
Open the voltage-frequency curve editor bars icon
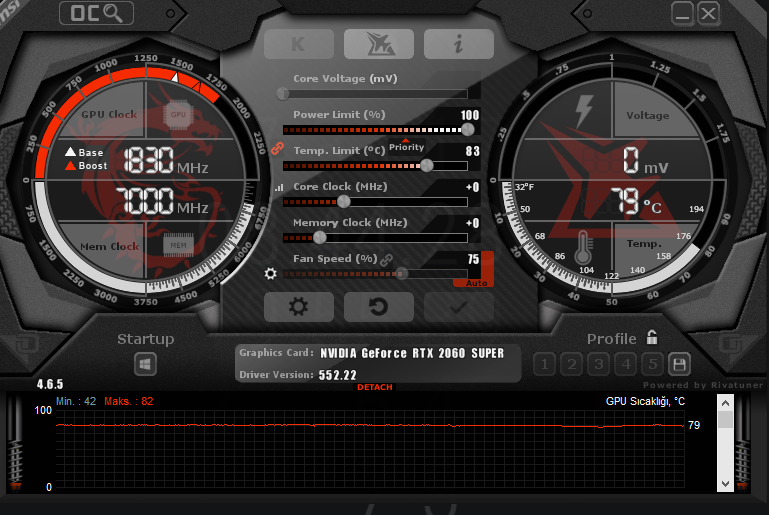279,187
